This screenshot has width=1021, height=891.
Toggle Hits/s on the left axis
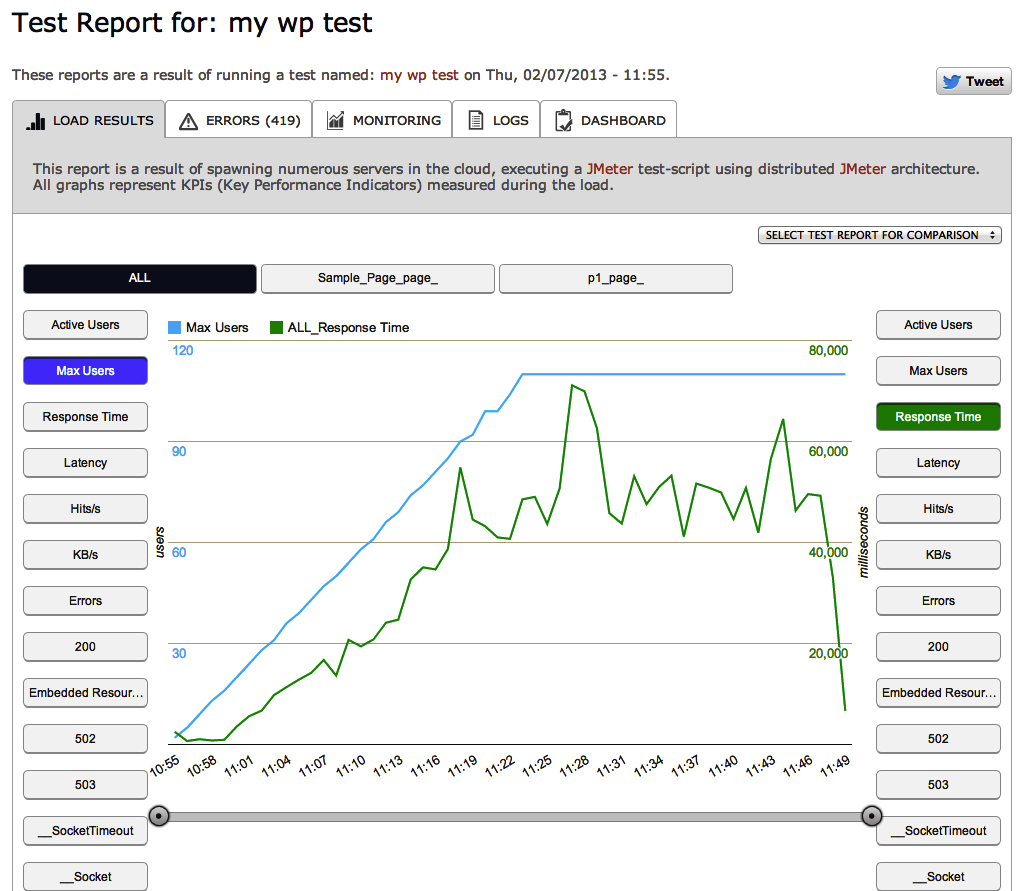pos(85,509)
